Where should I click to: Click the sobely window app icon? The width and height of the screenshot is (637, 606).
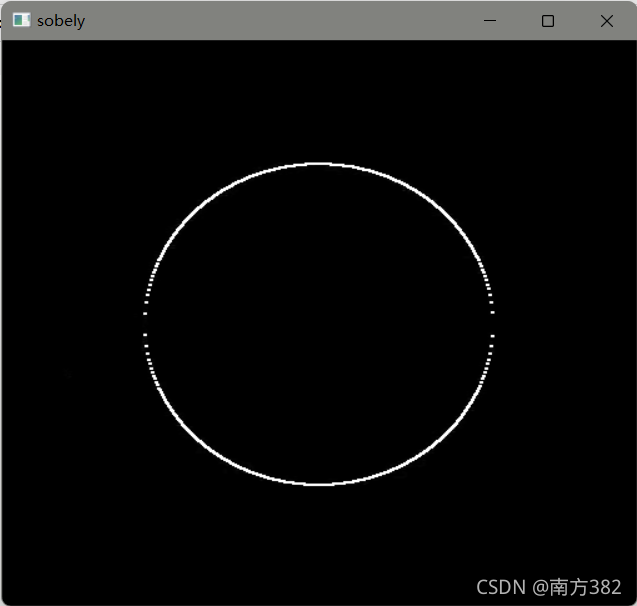(22, 20)
